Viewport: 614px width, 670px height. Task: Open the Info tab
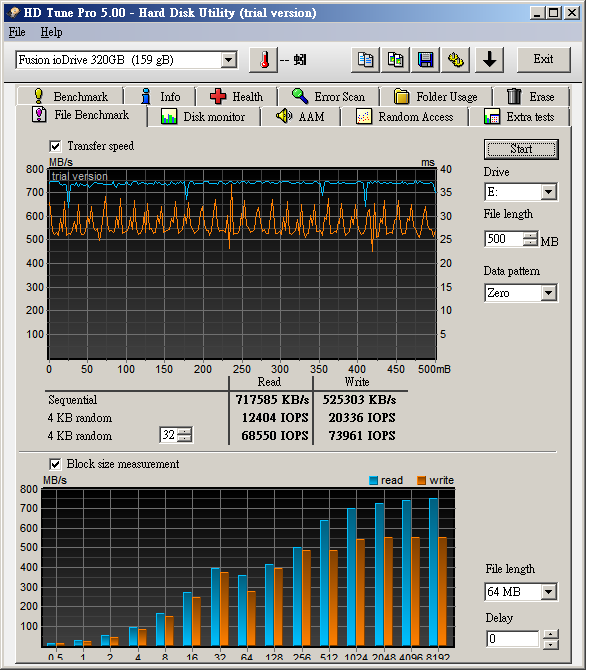pyautogui.click(x=160, y=97)
